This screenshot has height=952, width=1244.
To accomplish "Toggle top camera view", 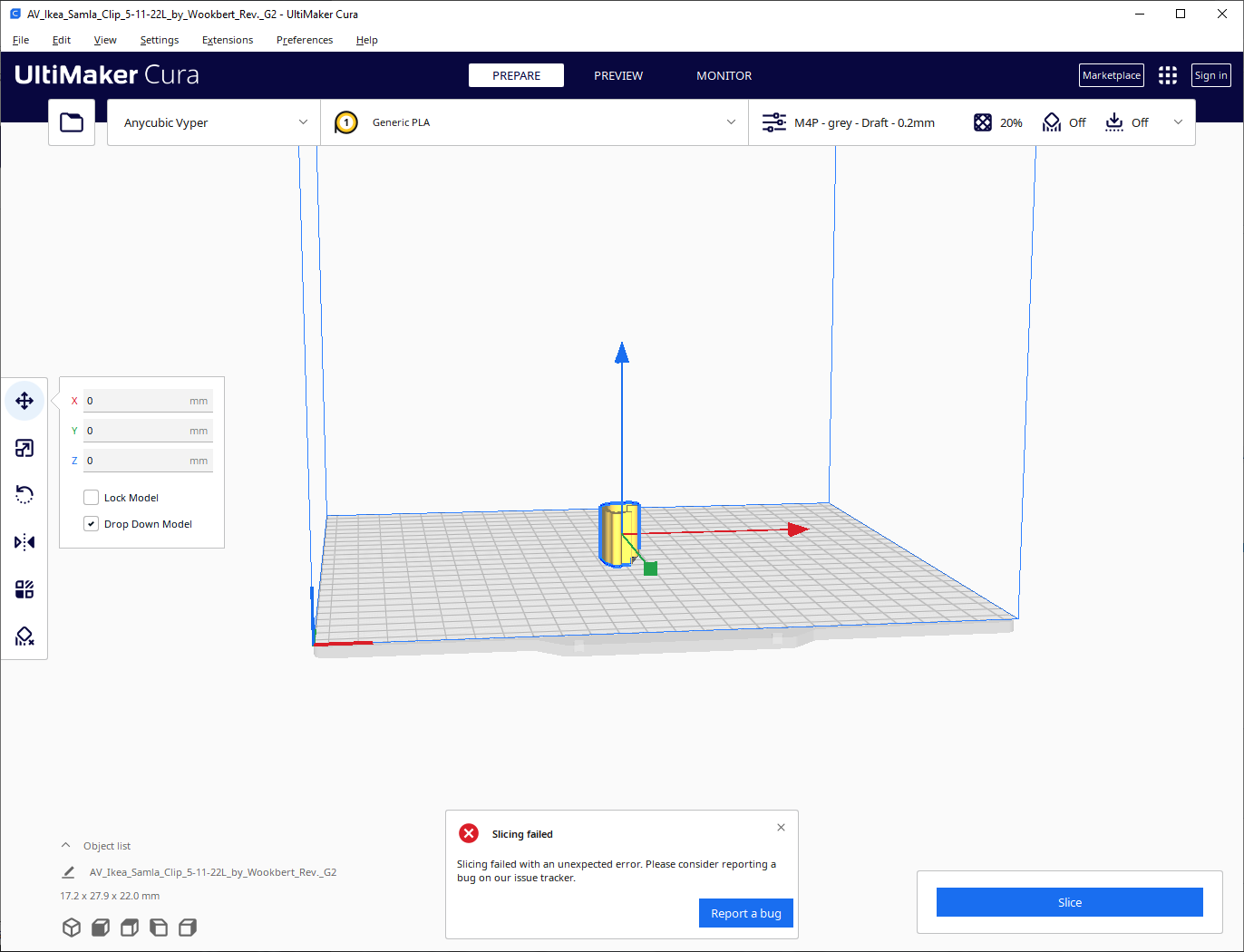I will tap(129, 928).
